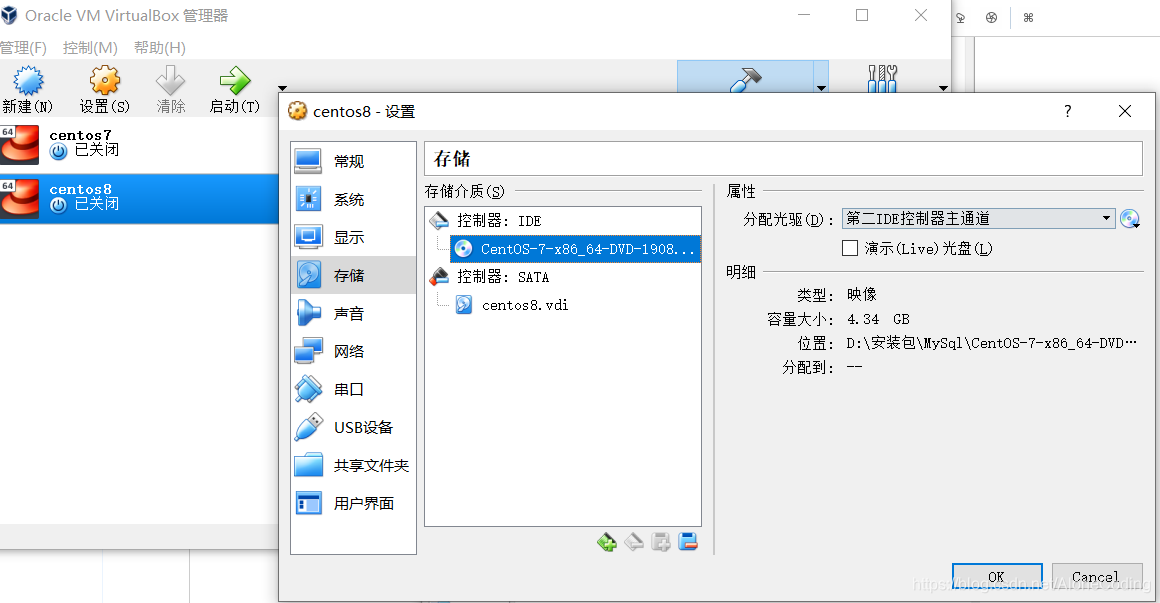This screenshot has height=603, width=1160.
Task: Select the Machine Tools hammer icon
Action: click(x=745, y=78)
